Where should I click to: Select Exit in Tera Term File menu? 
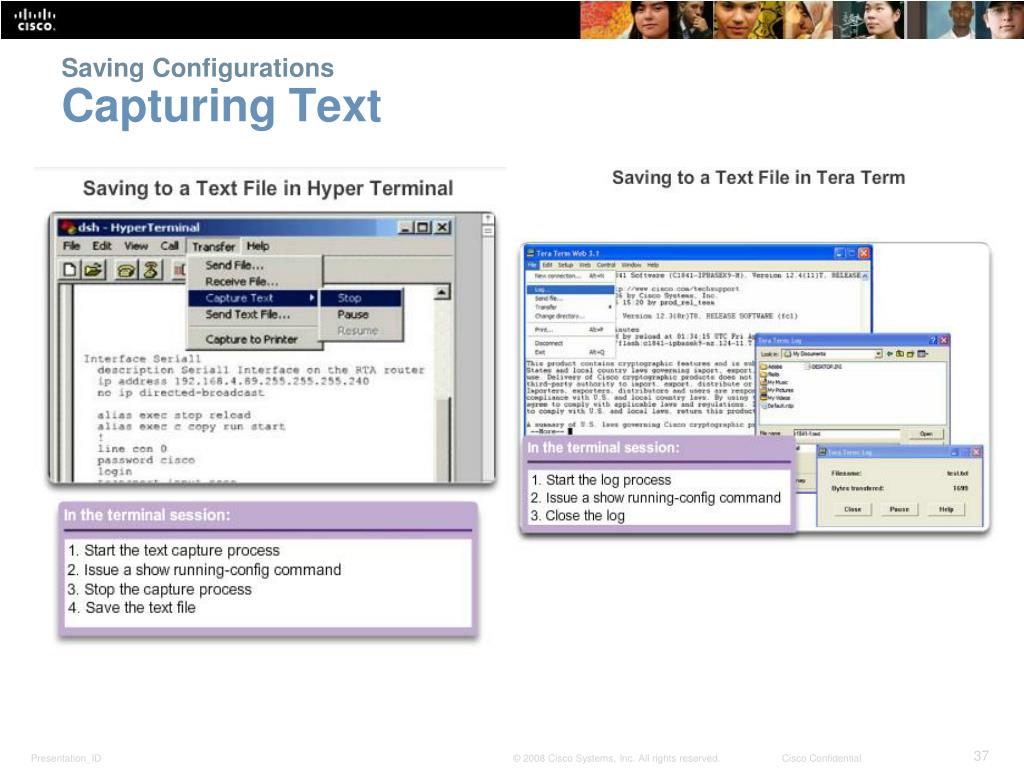point(570,352)
